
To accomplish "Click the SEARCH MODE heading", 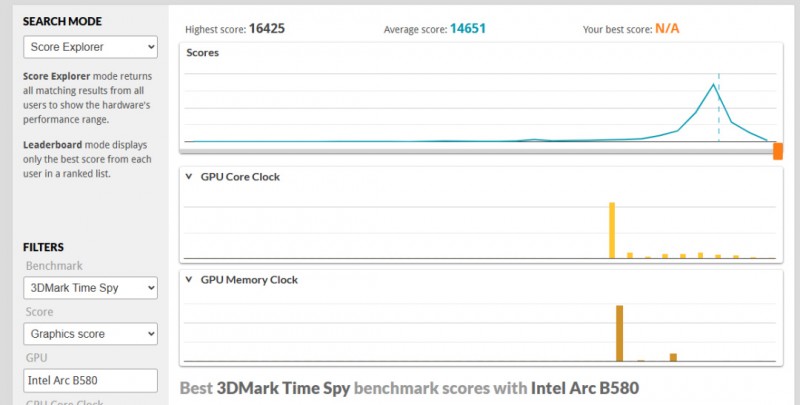I will 62,21.
